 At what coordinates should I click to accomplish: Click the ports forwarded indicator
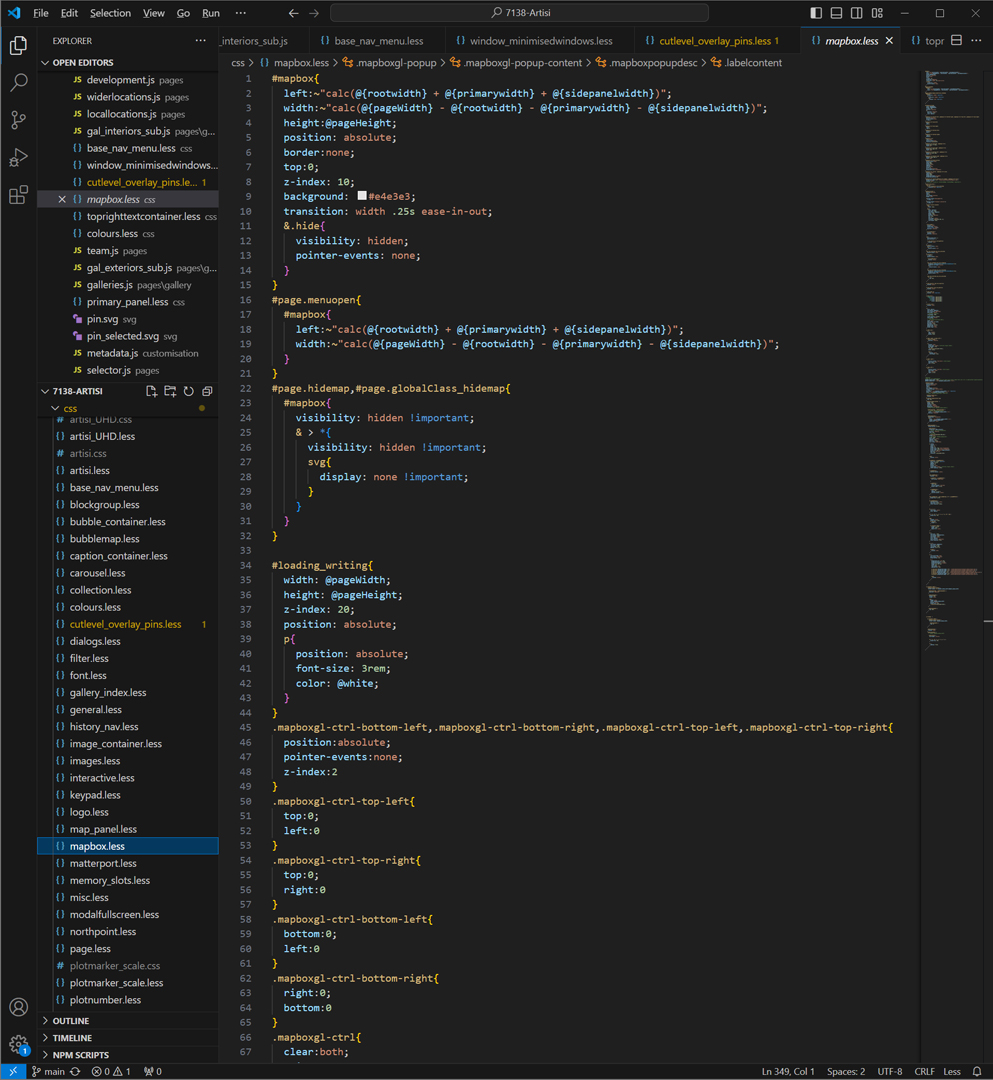153,1072
